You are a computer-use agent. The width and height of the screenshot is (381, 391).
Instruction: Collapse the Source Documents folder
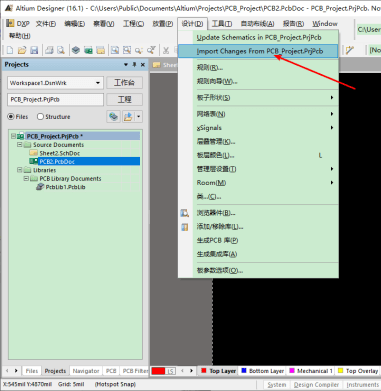pyautogui.click(x=20, y=145)
